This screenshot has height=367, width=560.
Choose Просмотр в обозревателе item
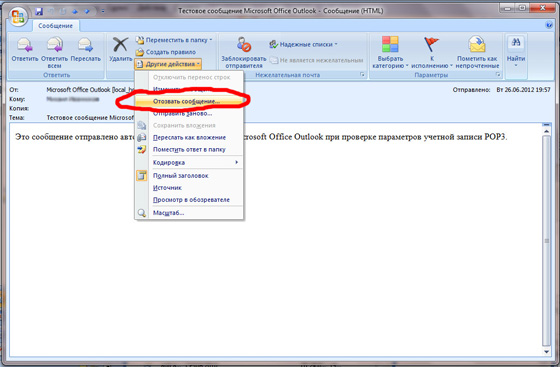(x=189, y=200)
